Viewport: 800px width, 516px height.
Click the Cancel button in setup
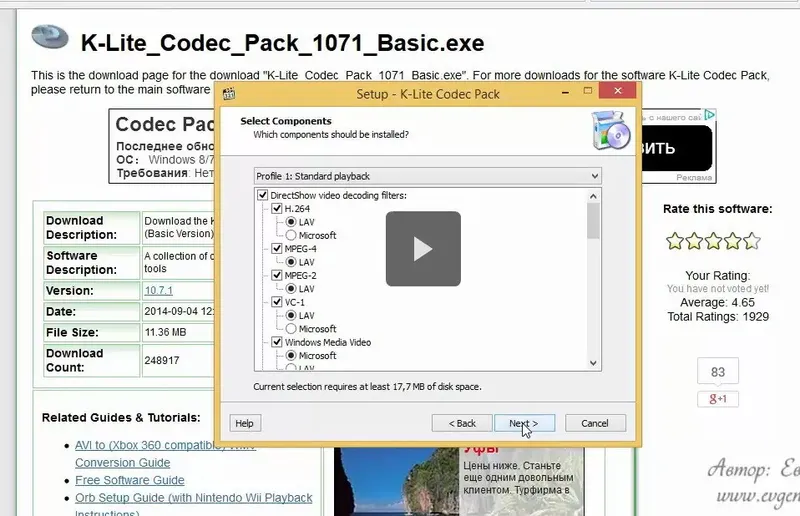595,423
